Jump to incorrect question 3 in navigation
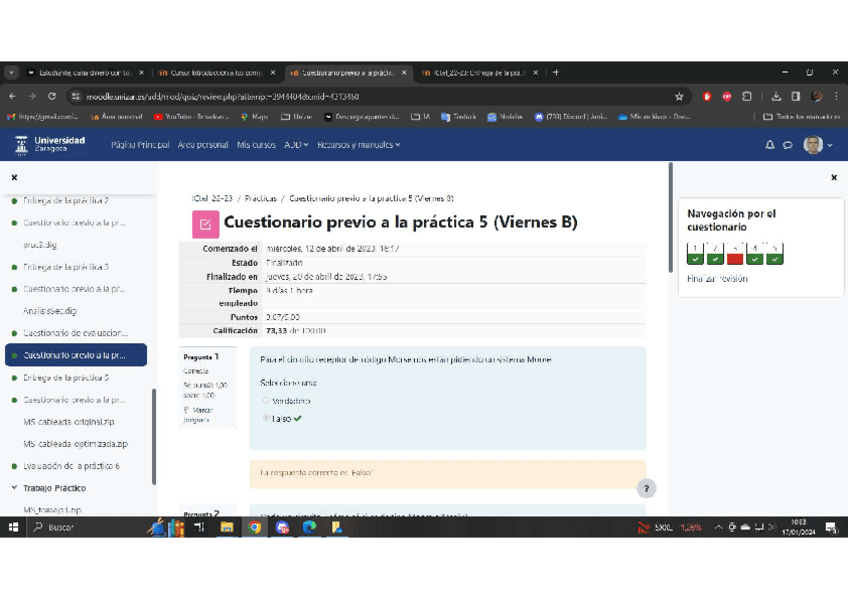This screenshot has width=848, height=599. click(735, 254)
